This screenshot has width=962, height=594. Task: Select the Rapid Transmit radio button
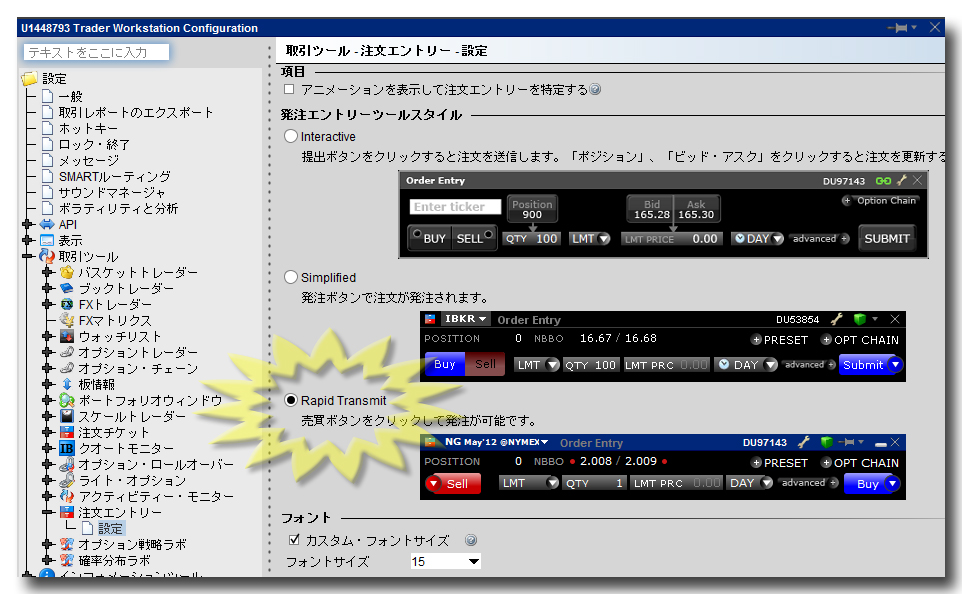pos(291,400)
